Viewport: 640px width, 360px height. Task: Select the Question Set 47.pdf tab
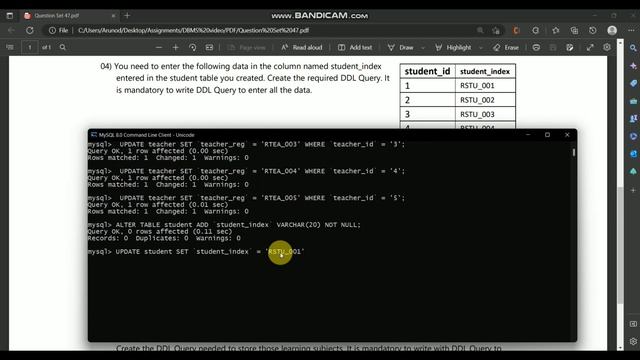pos(69,16)
